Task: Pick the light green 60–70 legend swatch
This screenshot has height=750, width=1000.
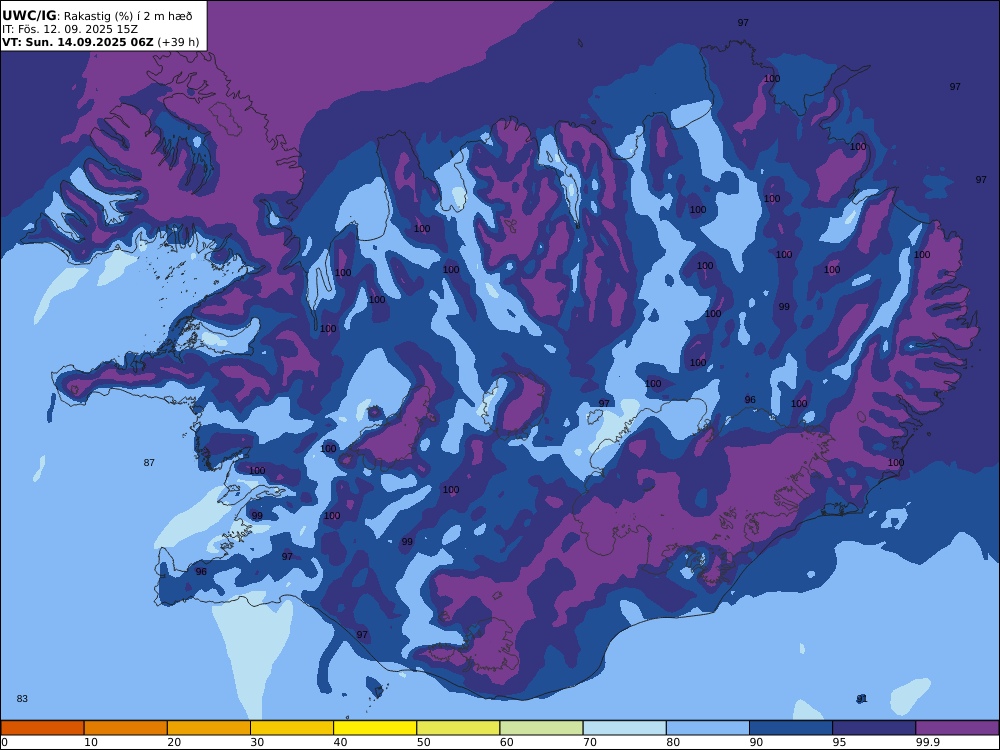Action: (541, 728)
